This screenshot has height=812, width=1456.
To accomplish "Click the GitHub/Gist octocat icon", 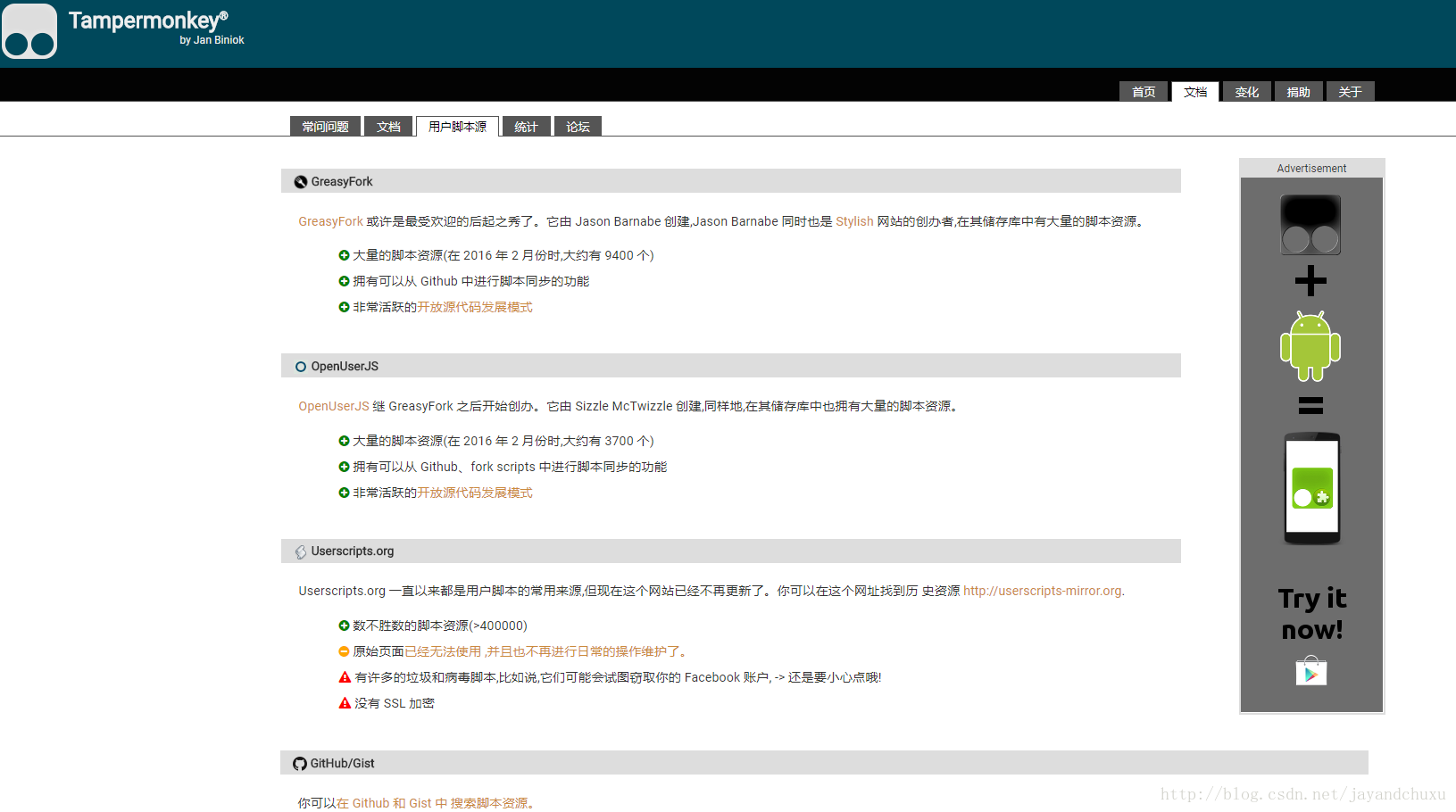I will tap(300, 764).
